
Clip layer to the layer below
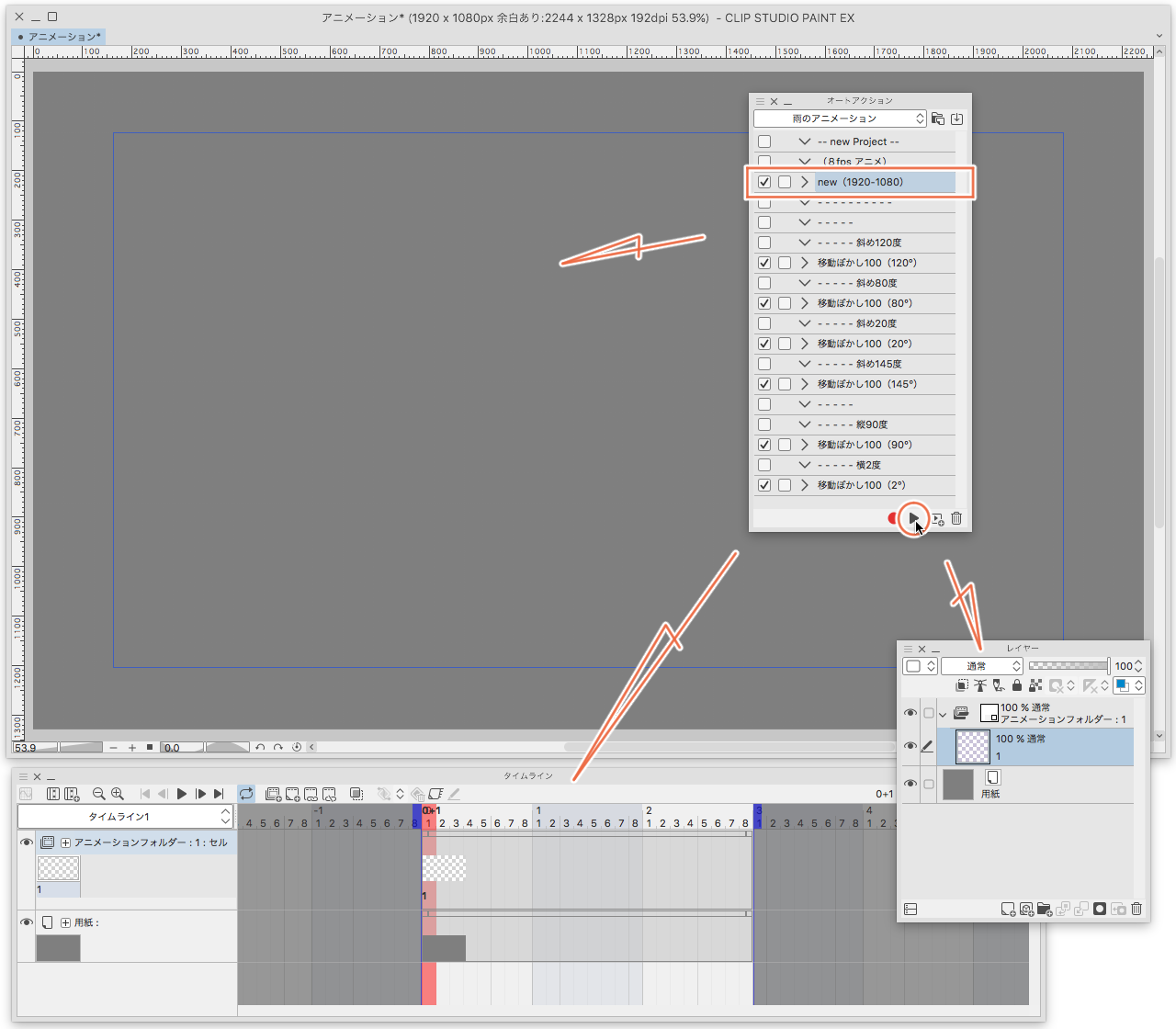[x=962, y=685]
